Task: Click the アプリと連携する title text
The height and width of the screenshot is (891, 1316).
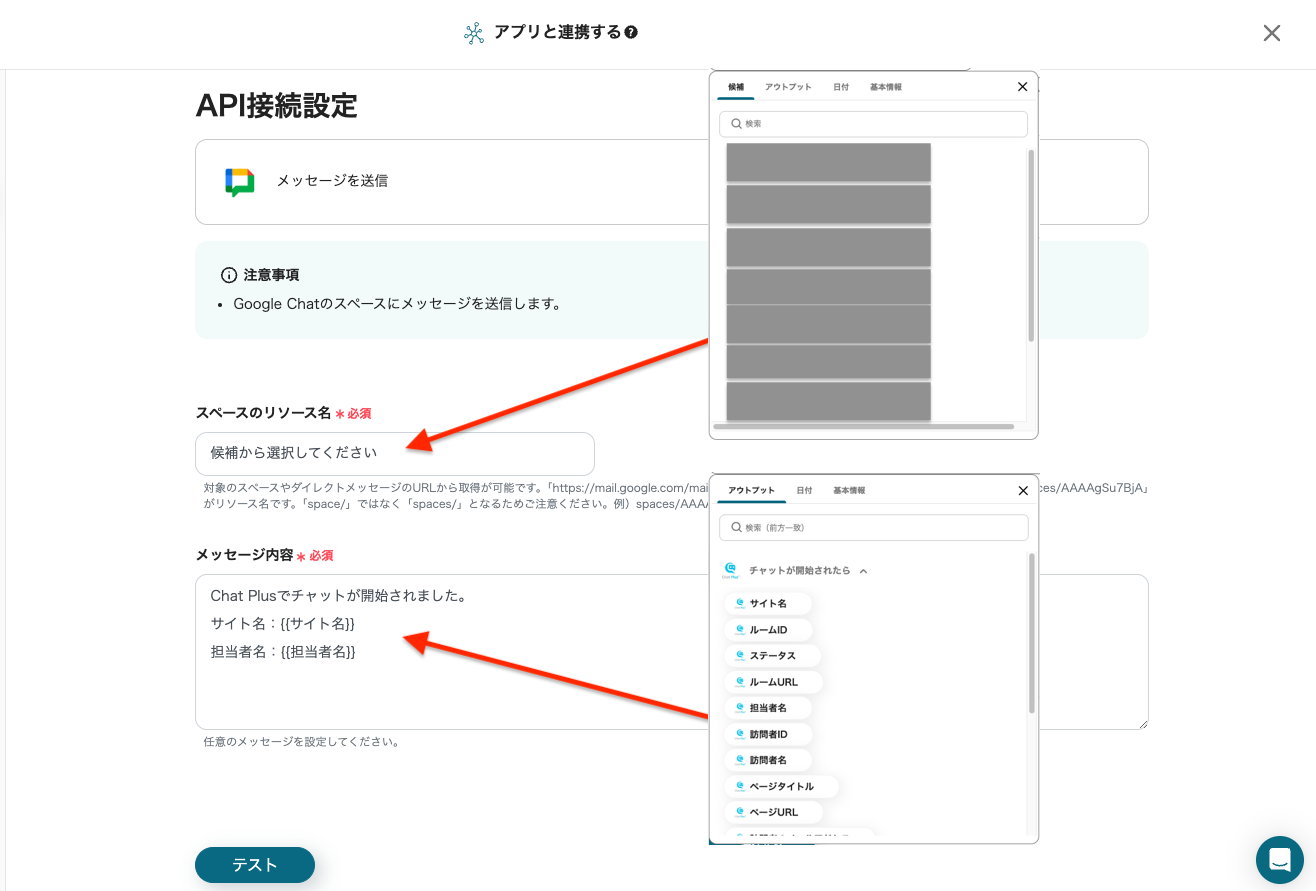Action: coord(557,33)
